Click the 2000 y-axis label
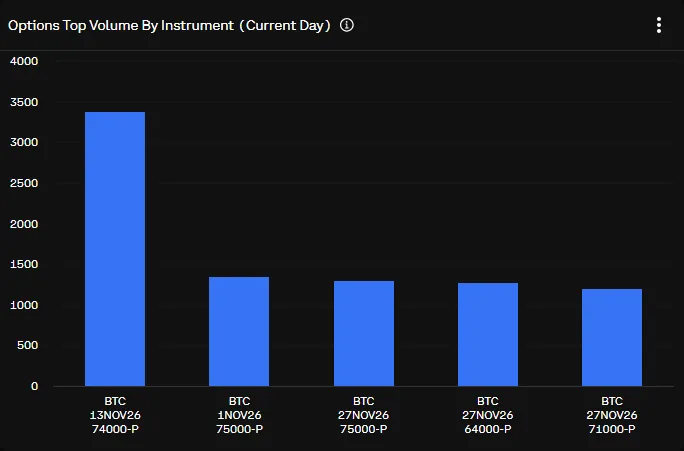This screenshot has height=451, width=684. click(x=24, y=224)
